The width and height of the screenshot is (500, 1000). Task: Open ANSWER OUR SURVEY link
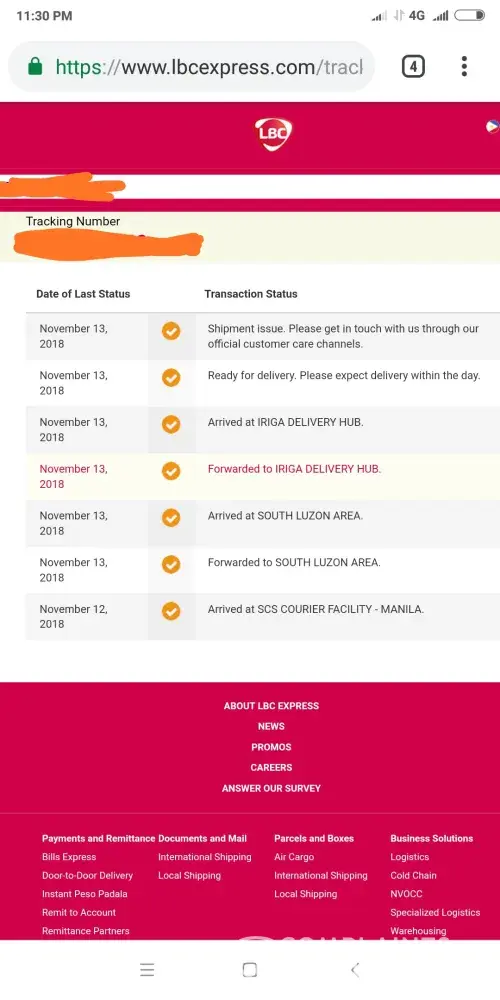click(271, 788)
